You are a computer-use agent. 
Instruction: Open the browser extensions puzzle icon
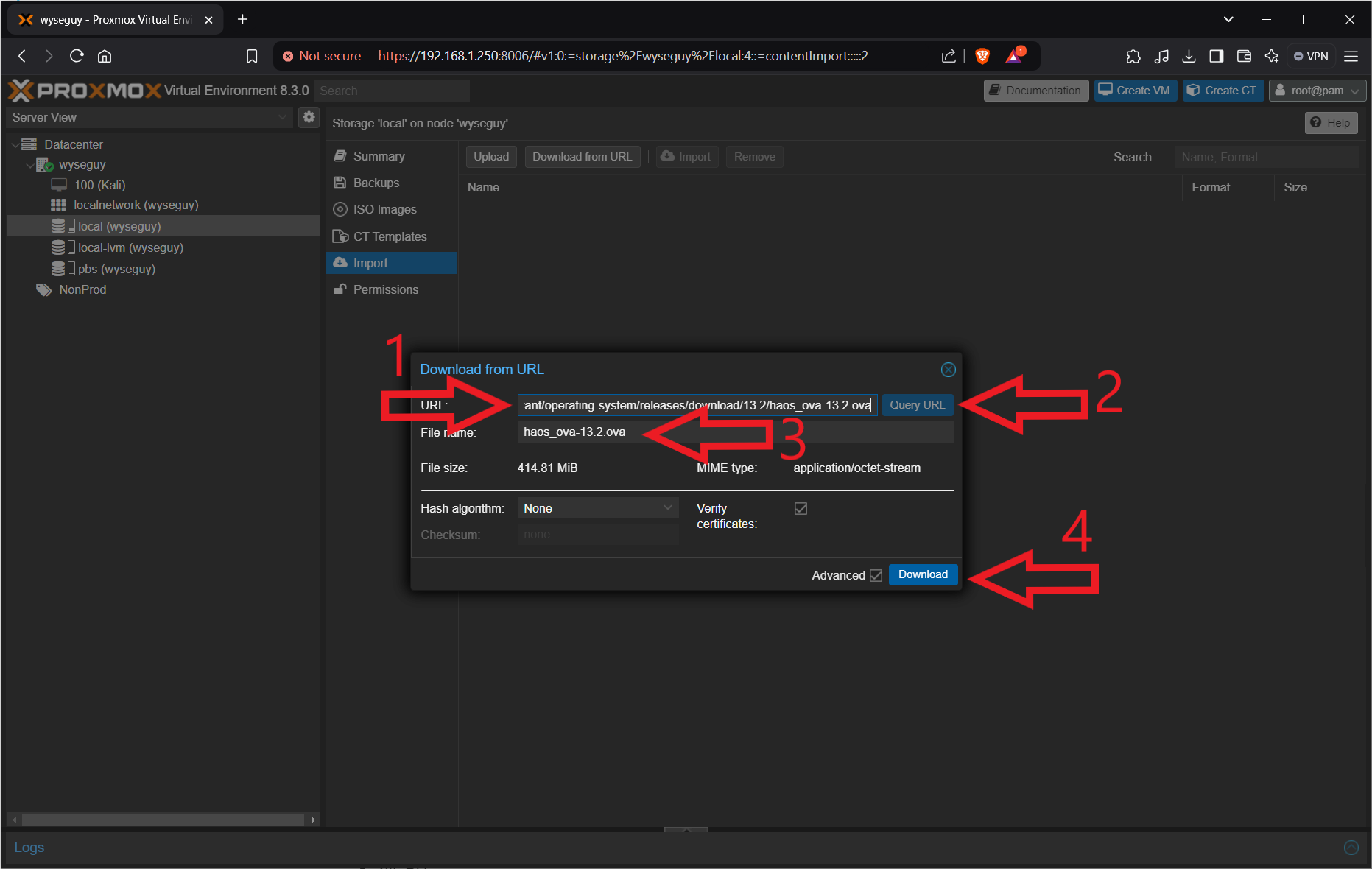(1133, 56)
